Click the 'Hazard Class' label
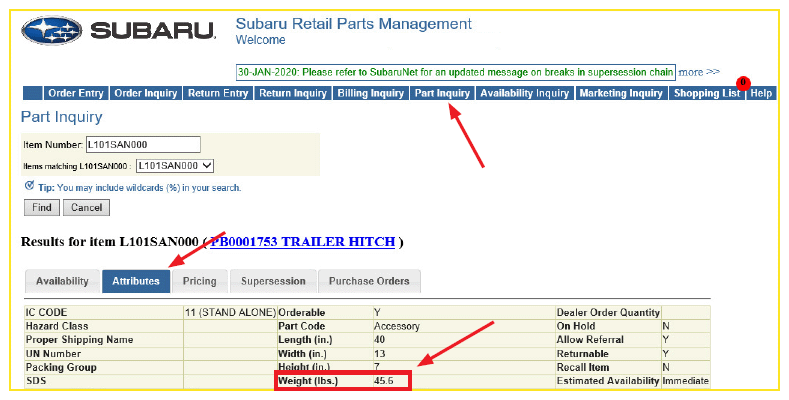Screen dimensions: 789x400 (x=57, y=326)
